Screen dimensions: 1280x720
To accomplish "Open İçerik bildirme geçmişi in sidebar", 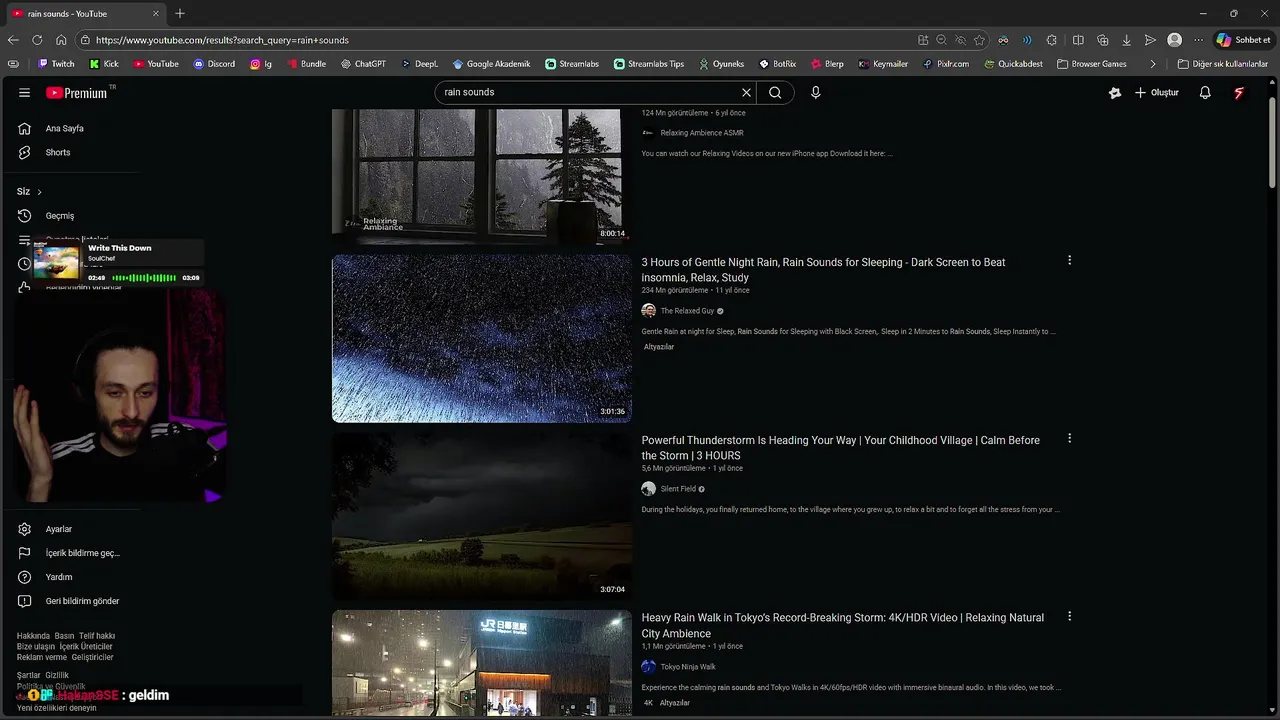I will [x=82, y=553].
